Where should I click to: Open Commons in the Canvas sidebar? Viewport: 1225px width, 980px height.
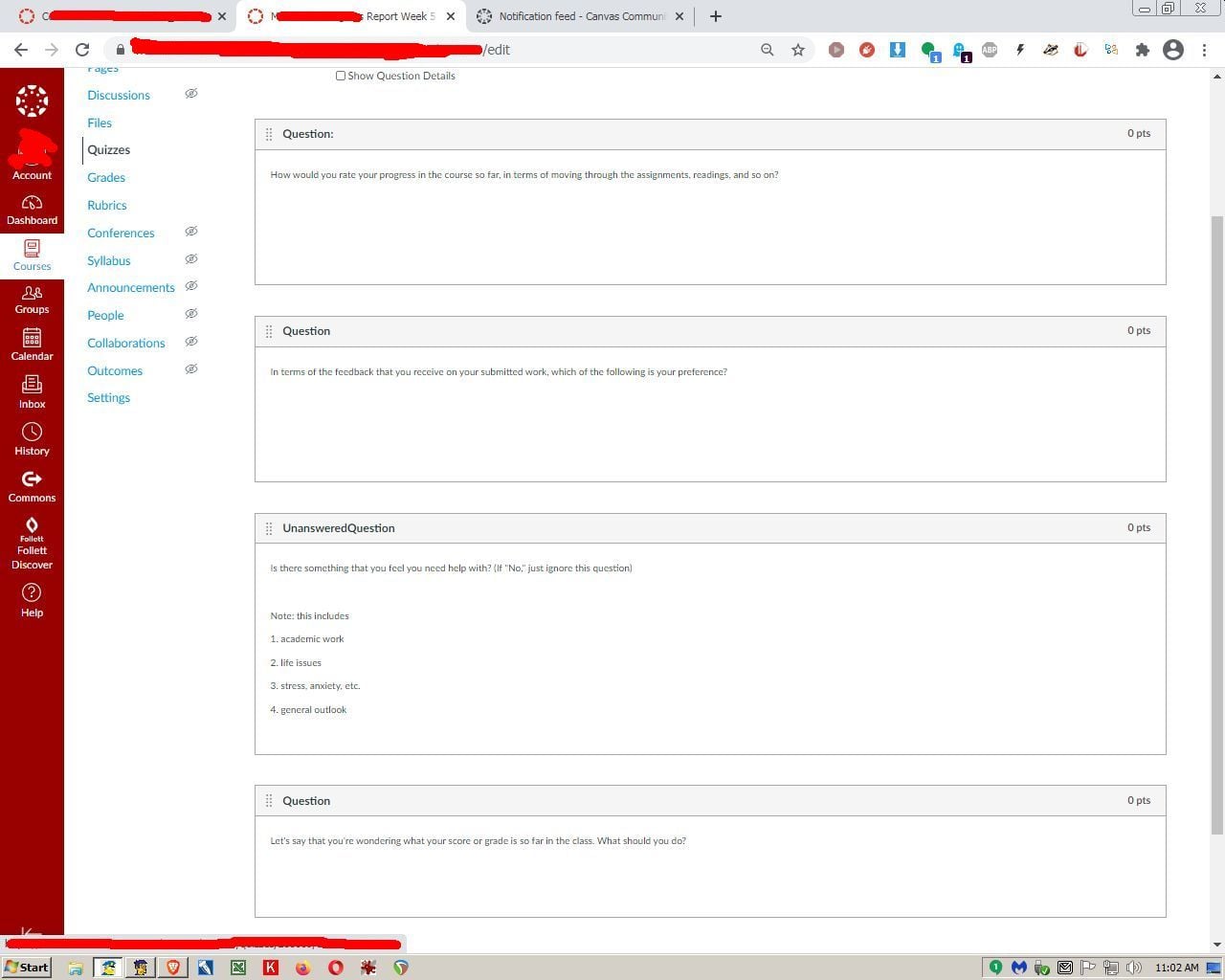pos(32,484)
